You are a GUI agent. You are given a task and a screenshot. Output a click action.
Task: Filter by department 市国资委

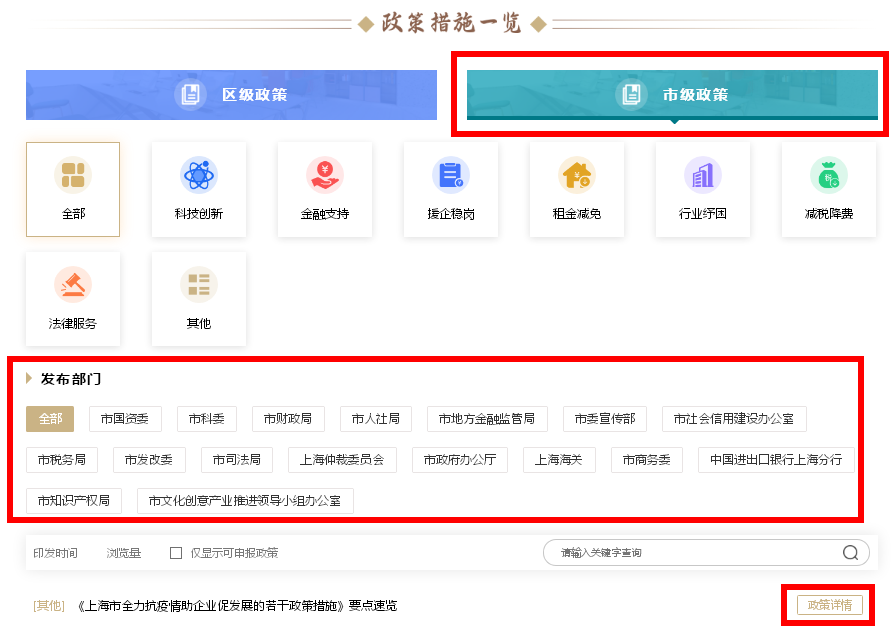click(125, 419)
